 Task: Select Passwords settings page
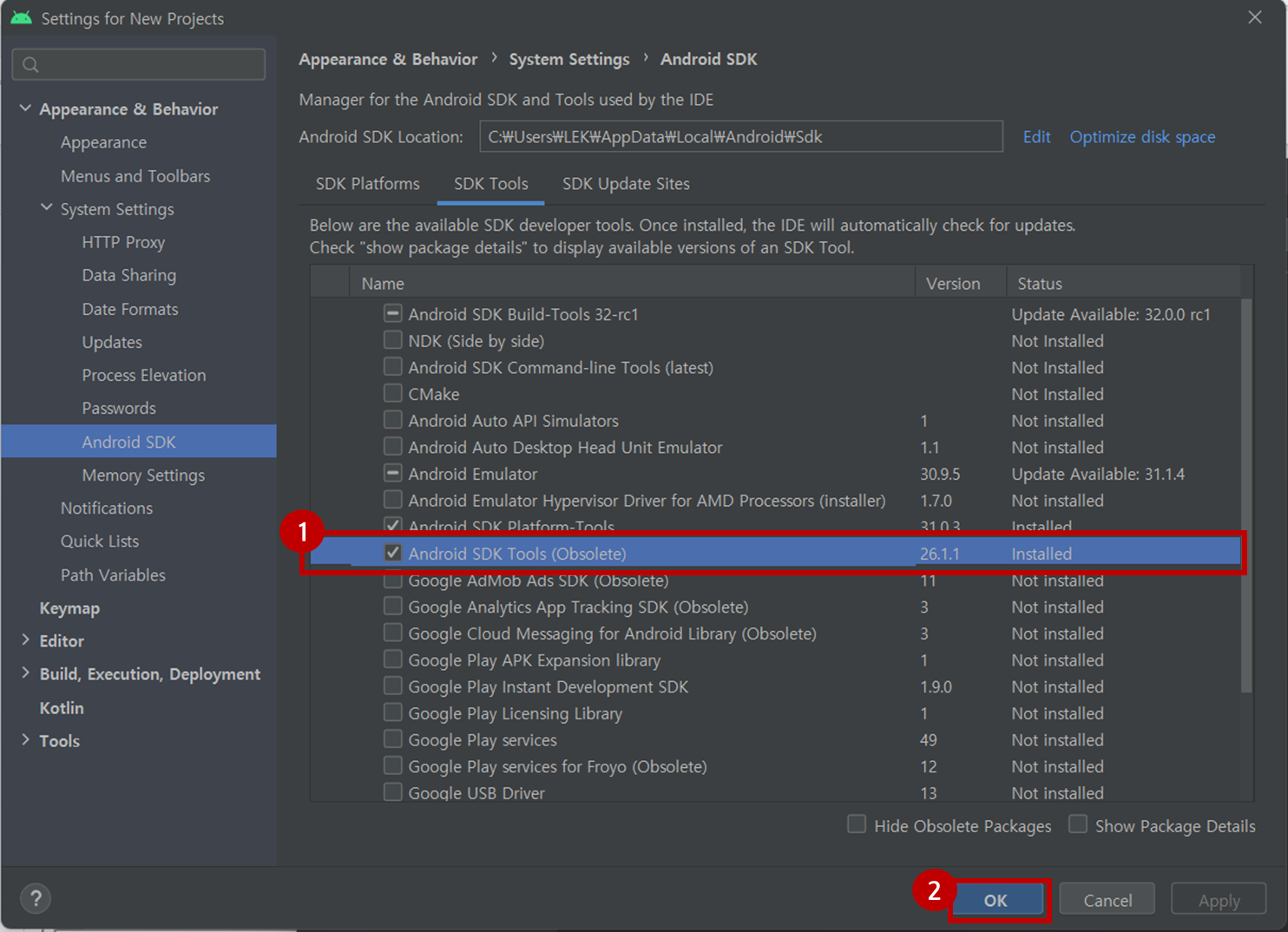119,408
